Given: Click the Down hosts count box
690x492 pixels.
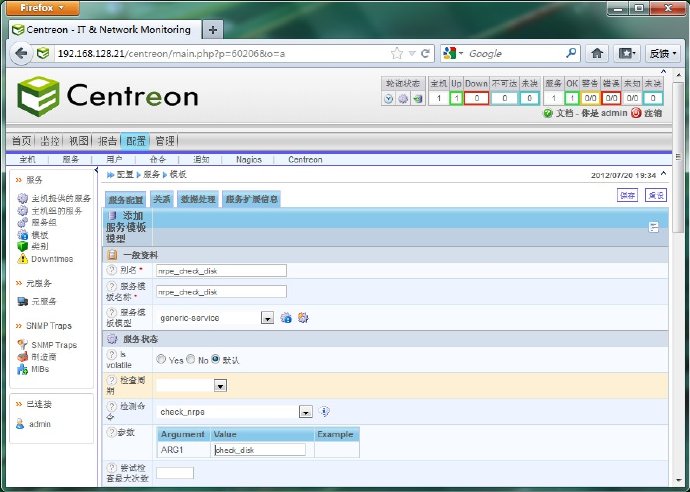Looking at the screenshot, I should (x=476, y=98).
